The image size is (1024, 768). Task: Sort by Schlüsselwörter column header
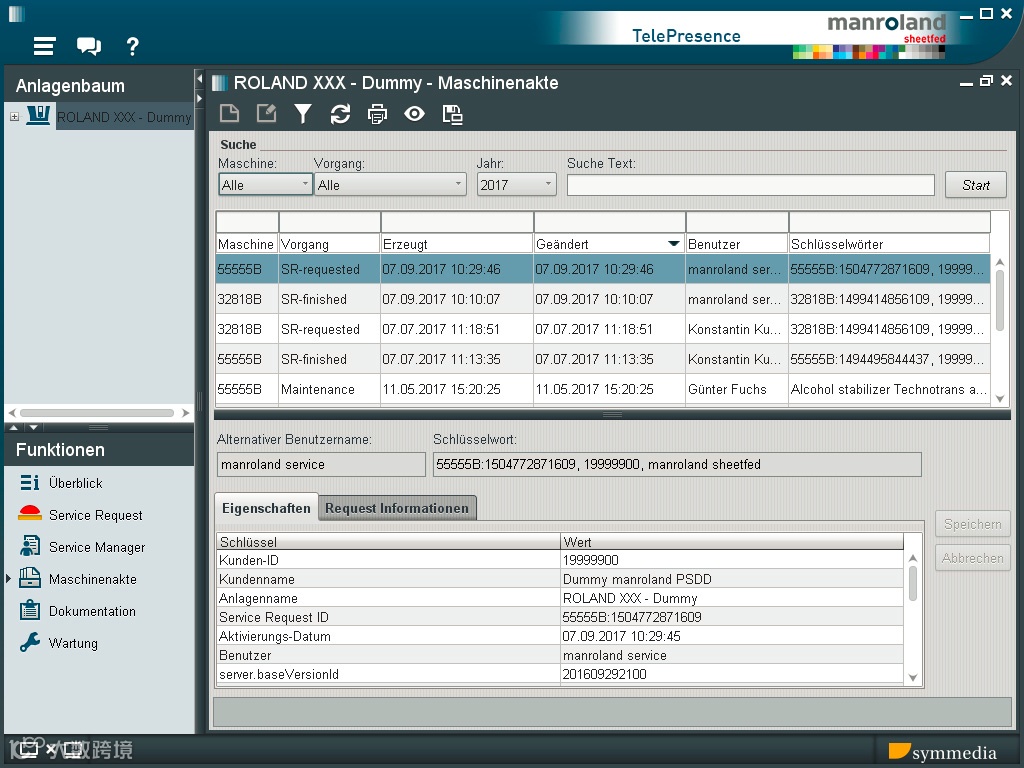(889, 244)
